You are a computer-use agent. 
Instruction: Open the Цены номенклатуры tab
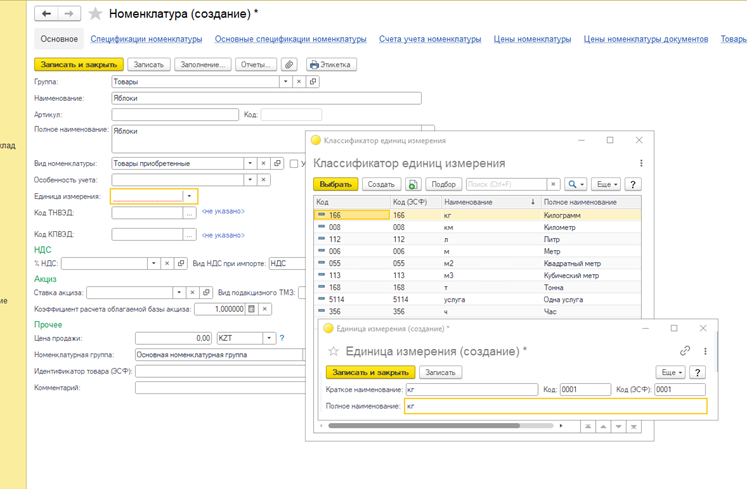pyautogui.click(x=532, y=39)
